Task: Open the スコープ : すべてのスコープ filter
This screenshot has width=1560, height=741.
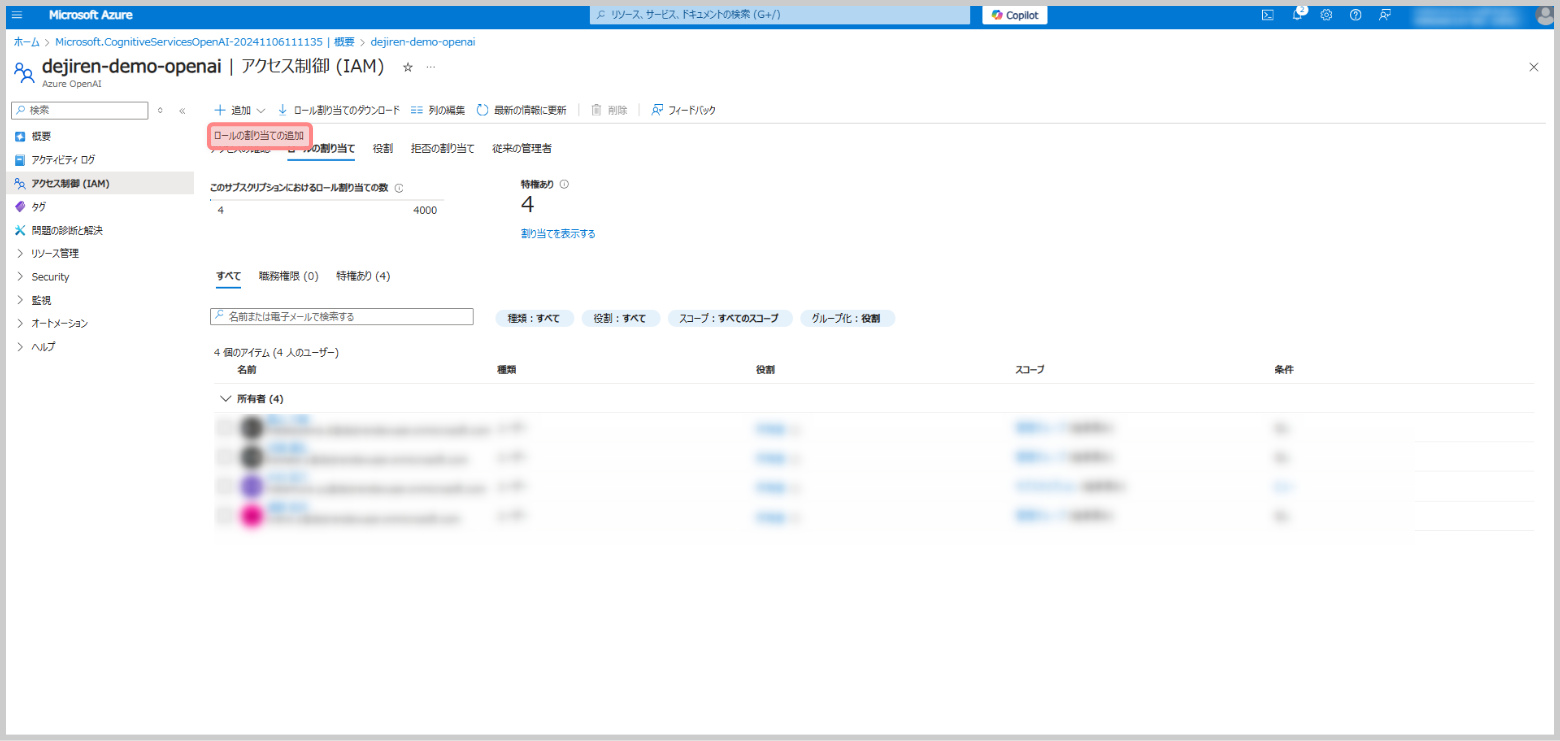Action: tap(730, 318)
